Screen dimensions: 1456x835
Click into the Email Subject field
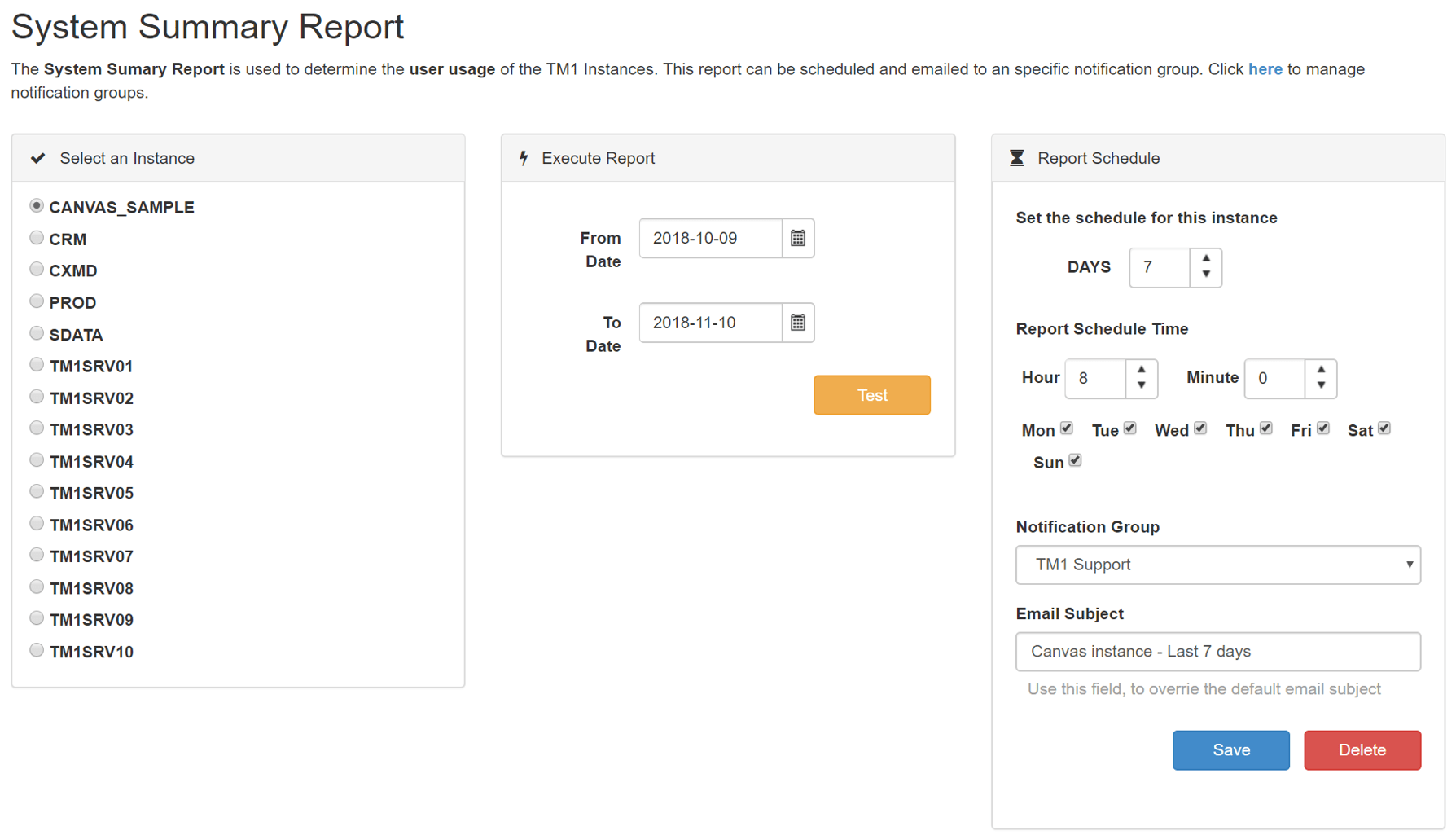coord(1218,652)
